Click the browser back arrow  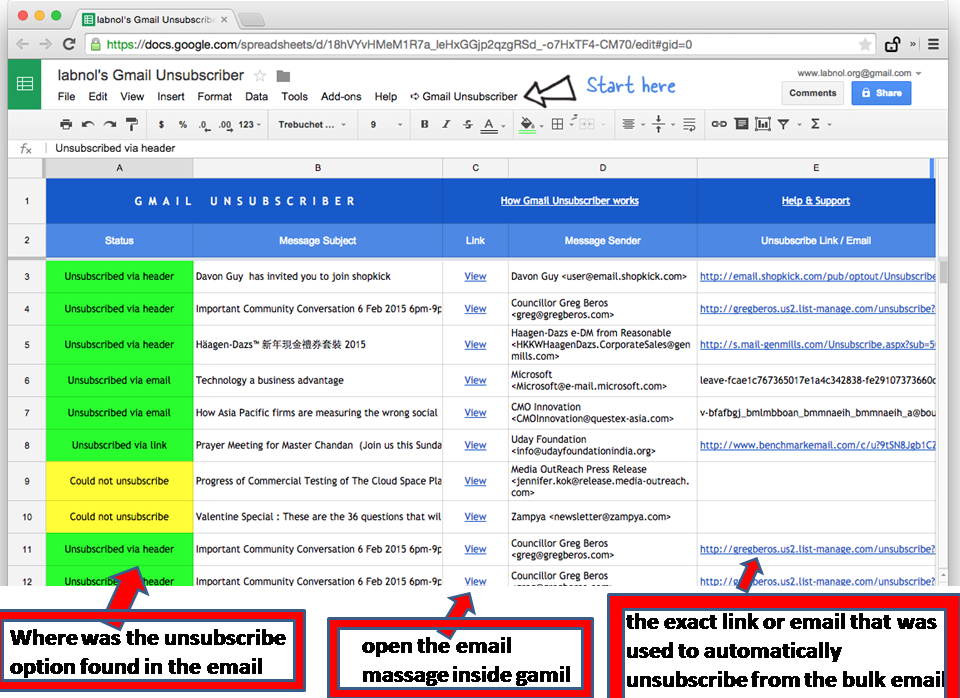point(23,44)
